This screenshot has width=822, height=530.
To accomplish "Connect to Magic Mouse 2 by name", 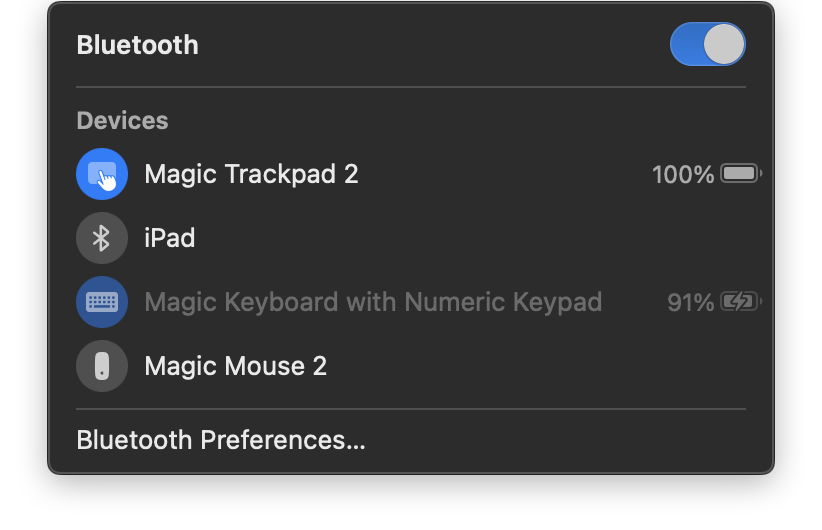I will (235, 366).
